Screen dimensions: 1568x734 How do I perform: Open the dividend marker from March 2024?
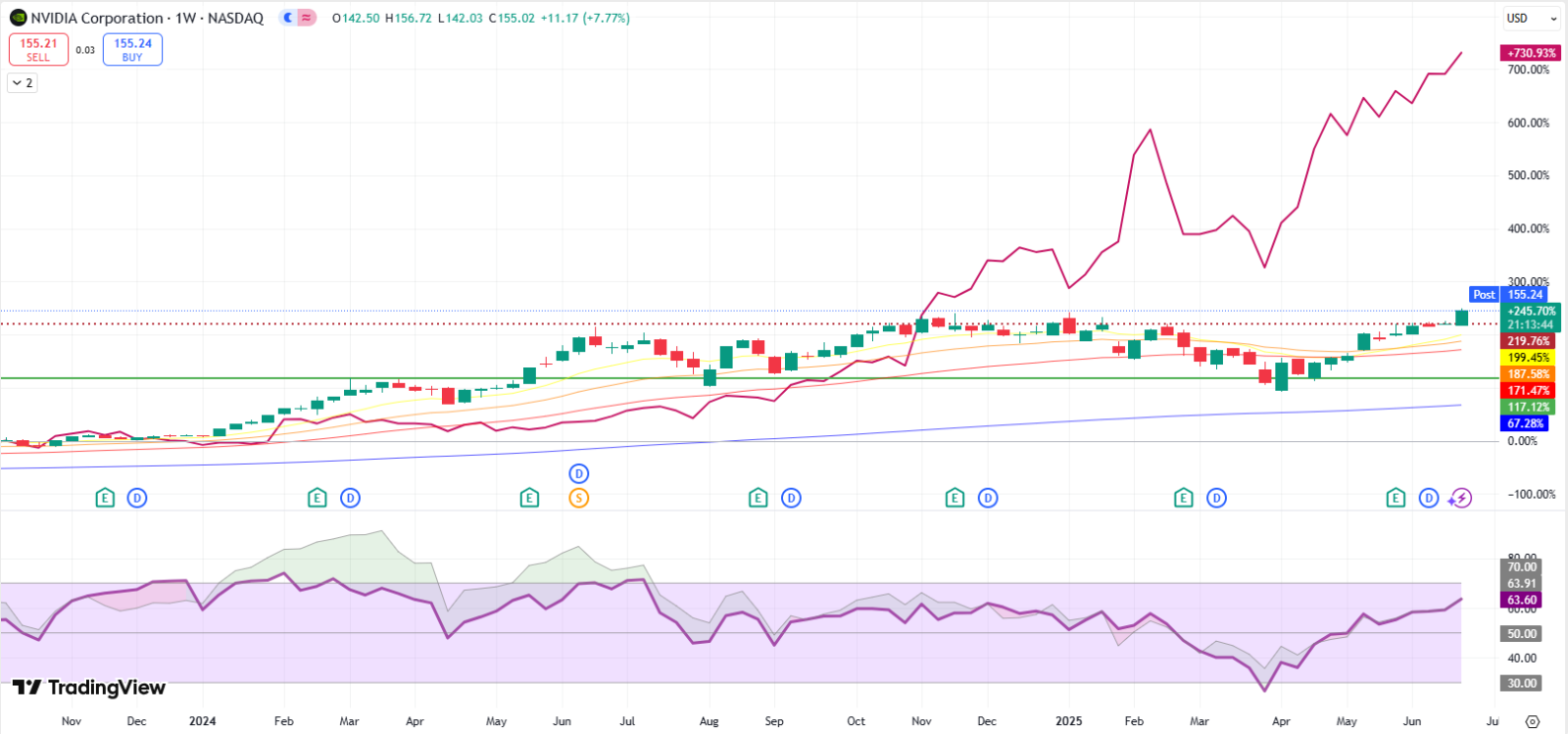[x=350, y=498]
